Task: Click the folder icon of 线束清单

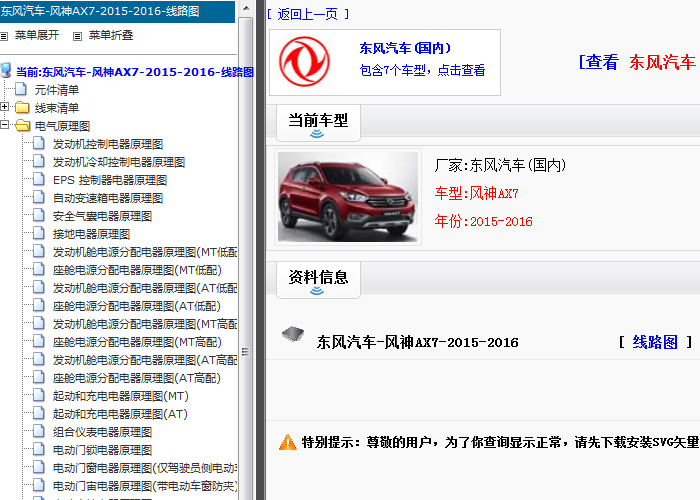Action: (x=22, y=108)
